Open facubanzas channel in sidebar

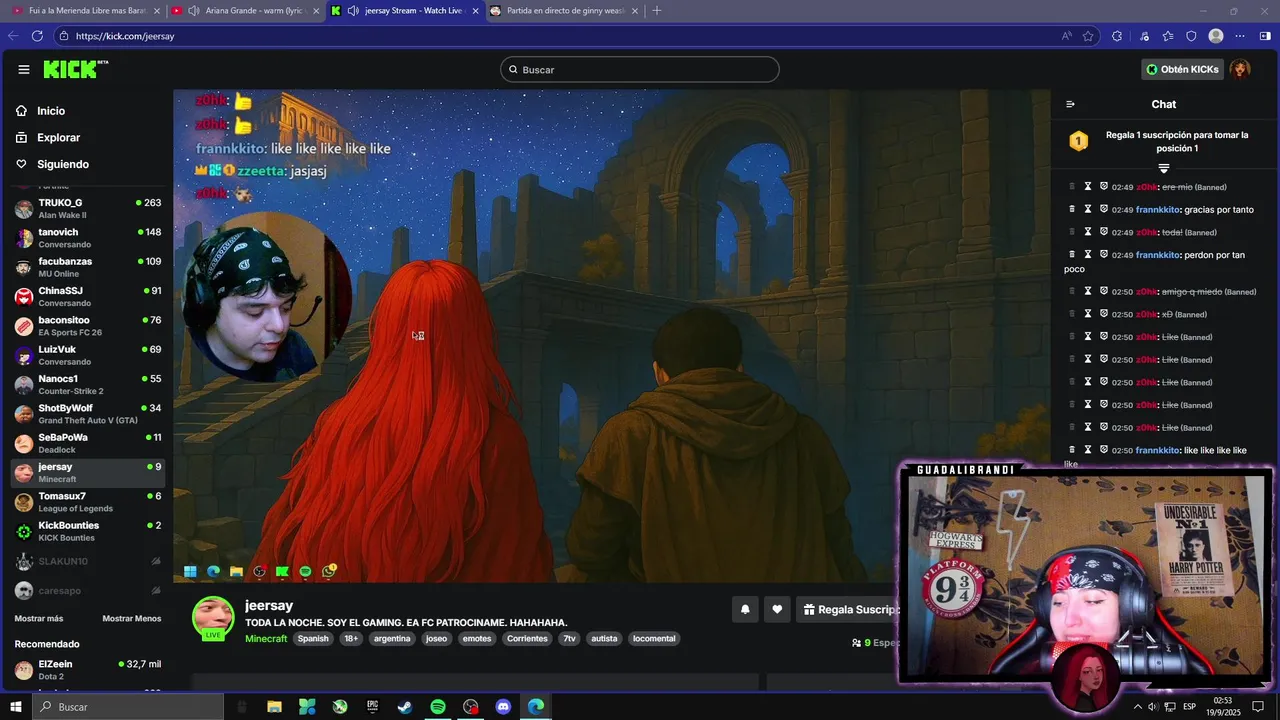point(87,267)
